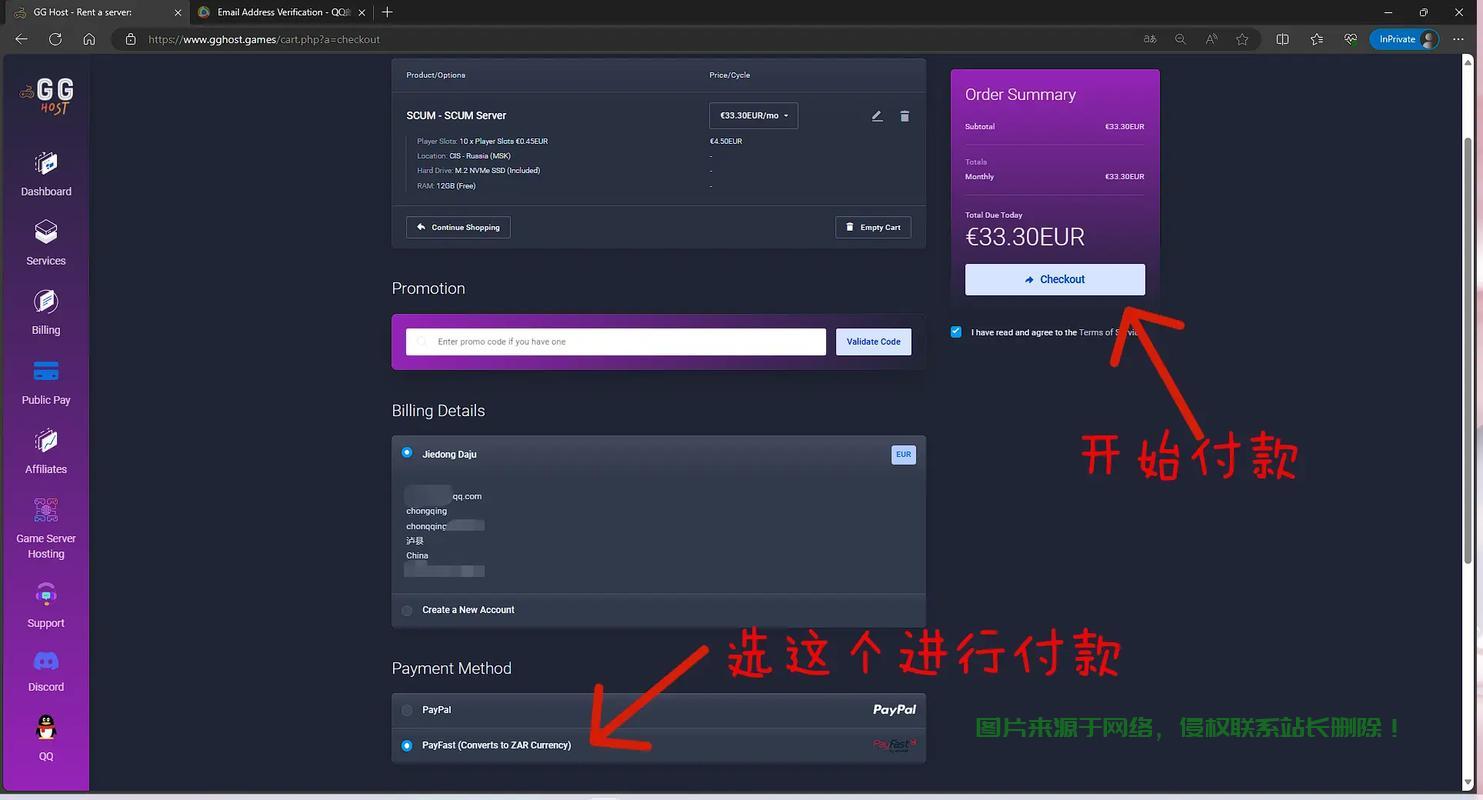This screenshot has height=800, width=1483.
Task: Click the SCUM - SCUM Server product title
Action: (456, 116)
